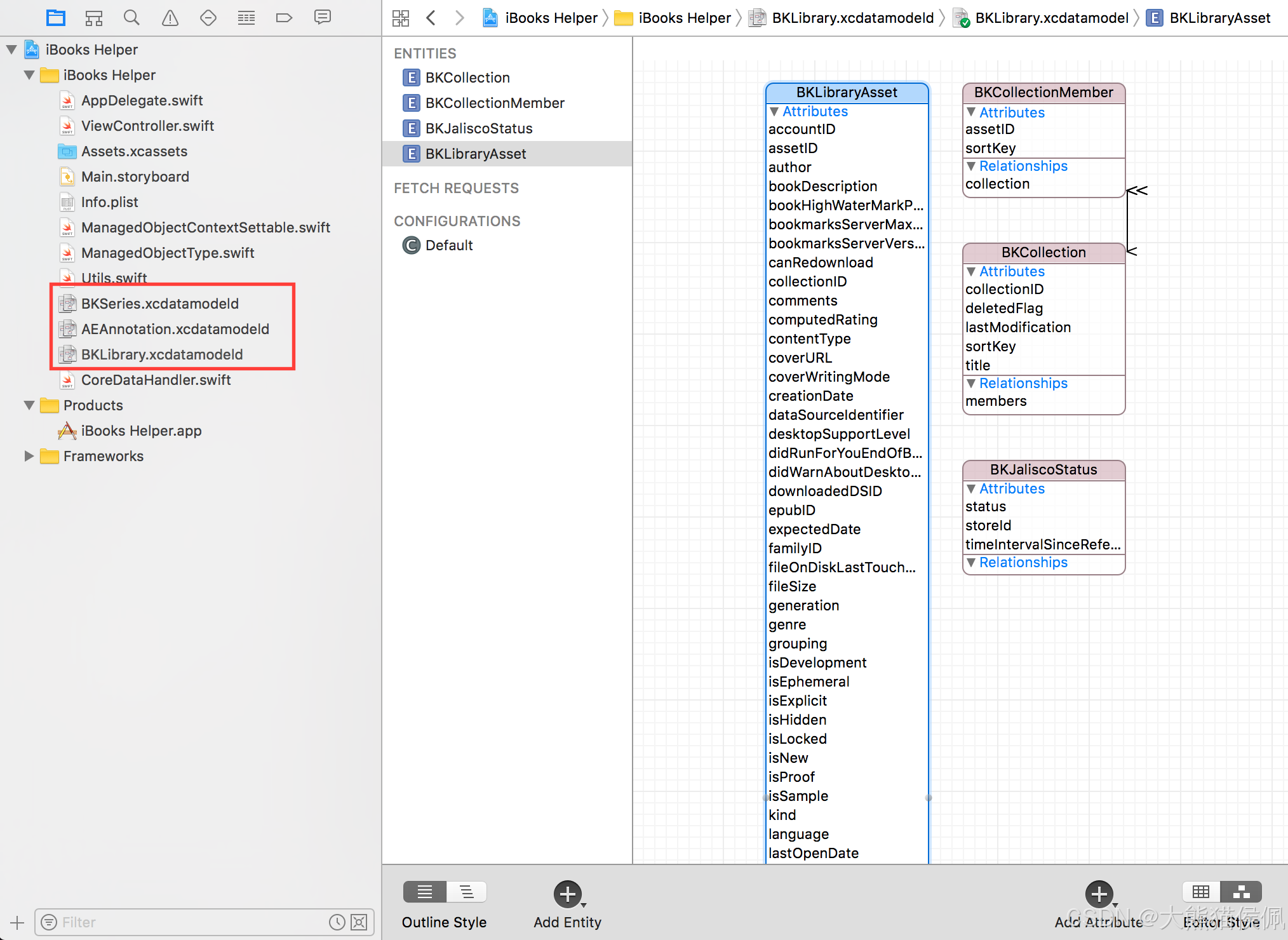The image size is (1288, 940).
Task: Collapse the Products folder
Action: pos(29,405)
